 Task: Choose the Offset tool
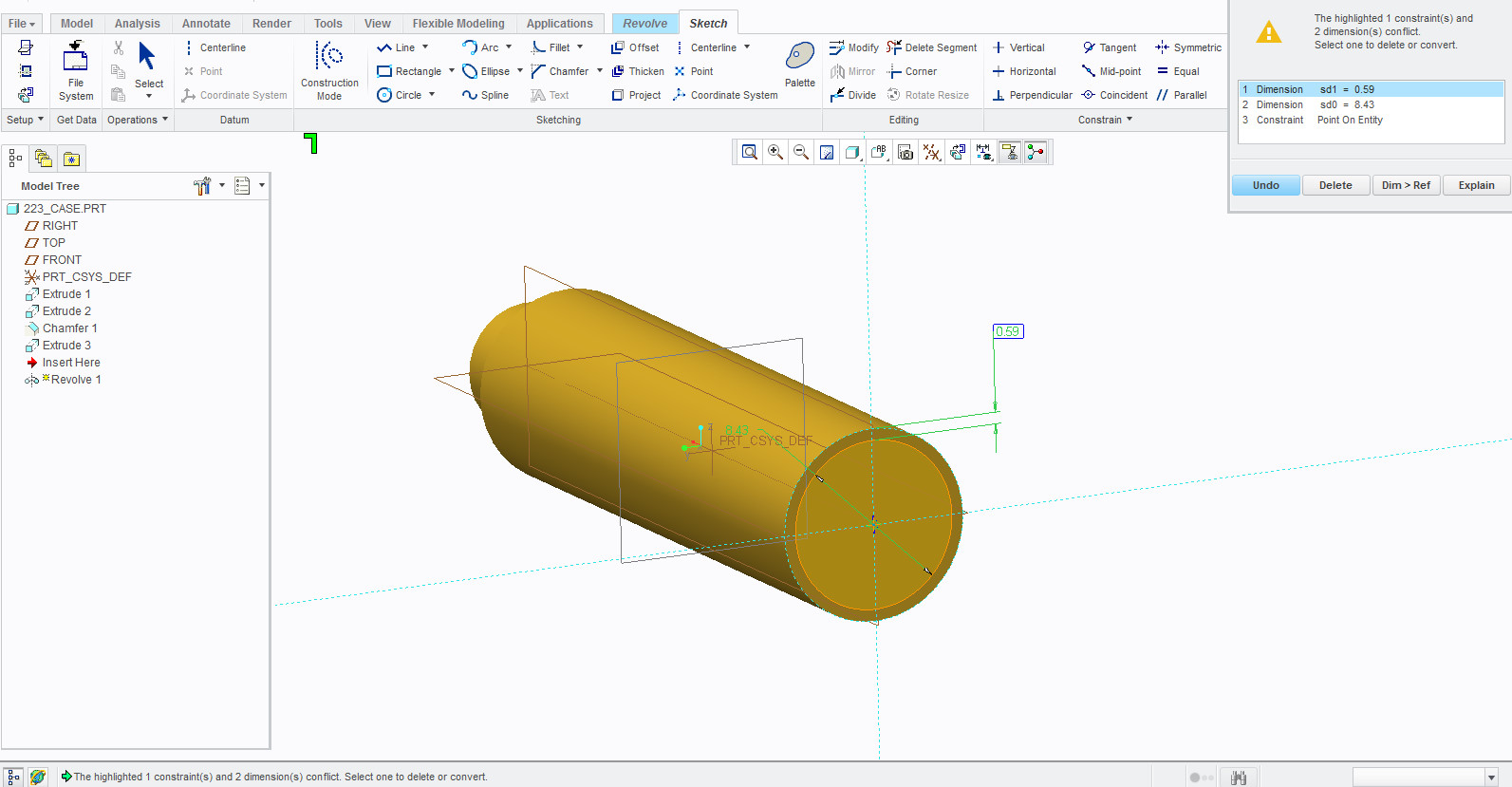(x=635, y=47)
